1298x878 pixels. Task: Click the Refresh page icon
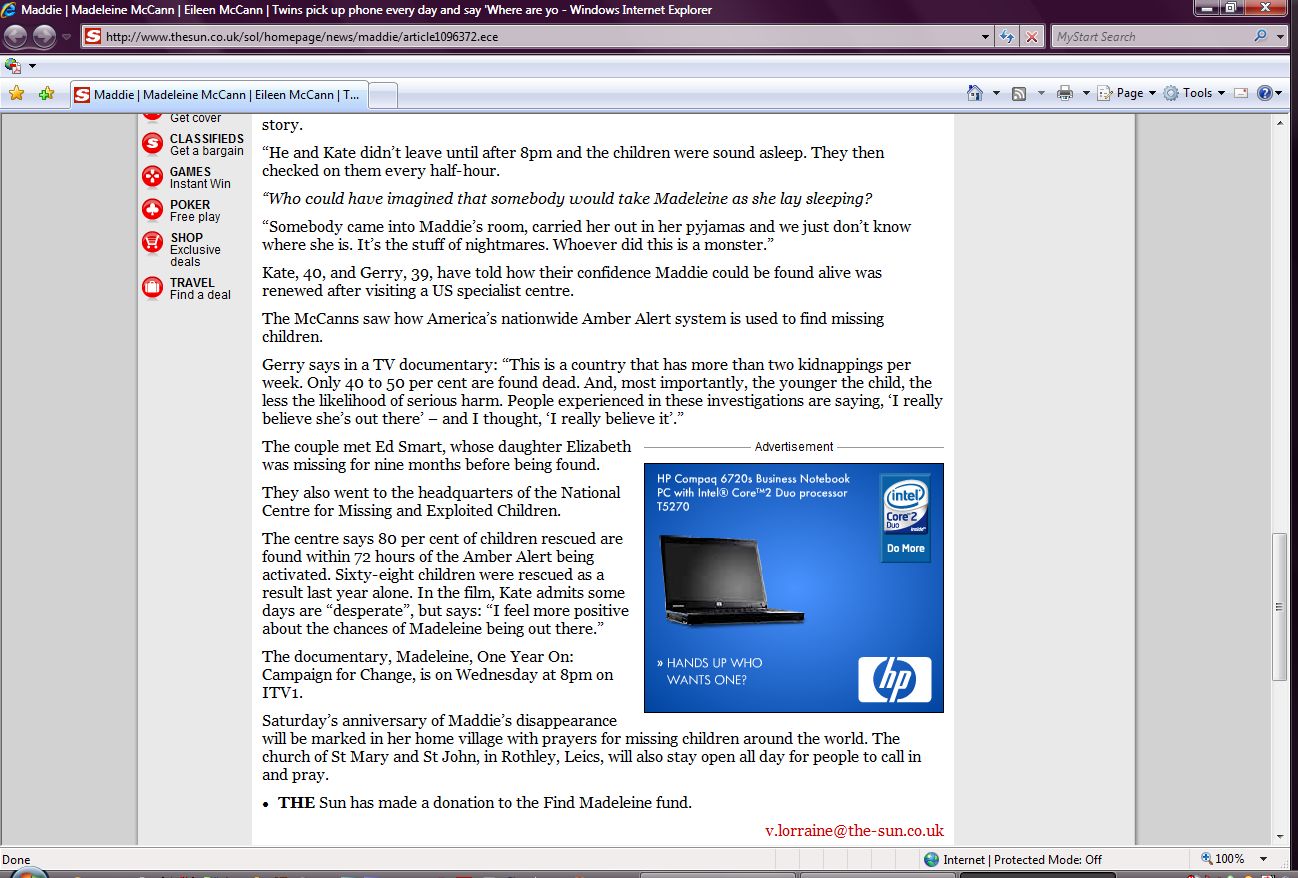coord(1008,37)
